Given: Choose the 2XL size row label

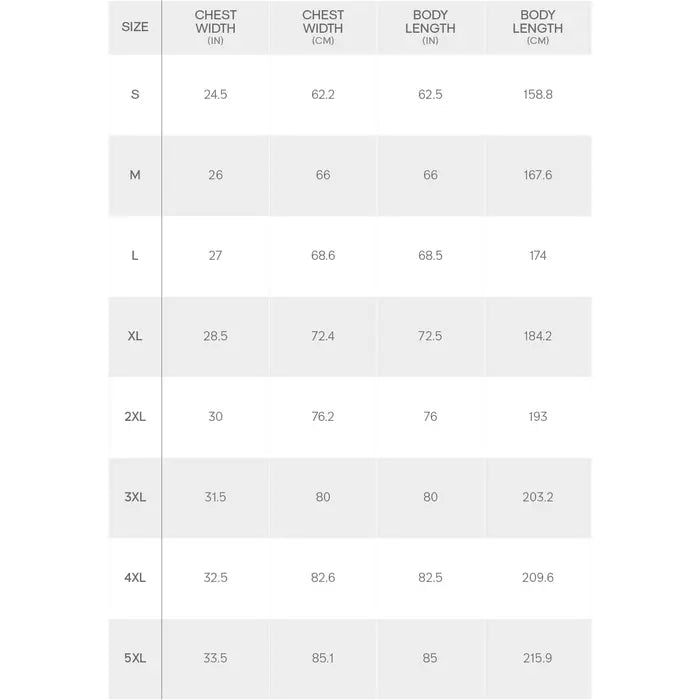Looking at the screenshot, I should click(135, 417).
